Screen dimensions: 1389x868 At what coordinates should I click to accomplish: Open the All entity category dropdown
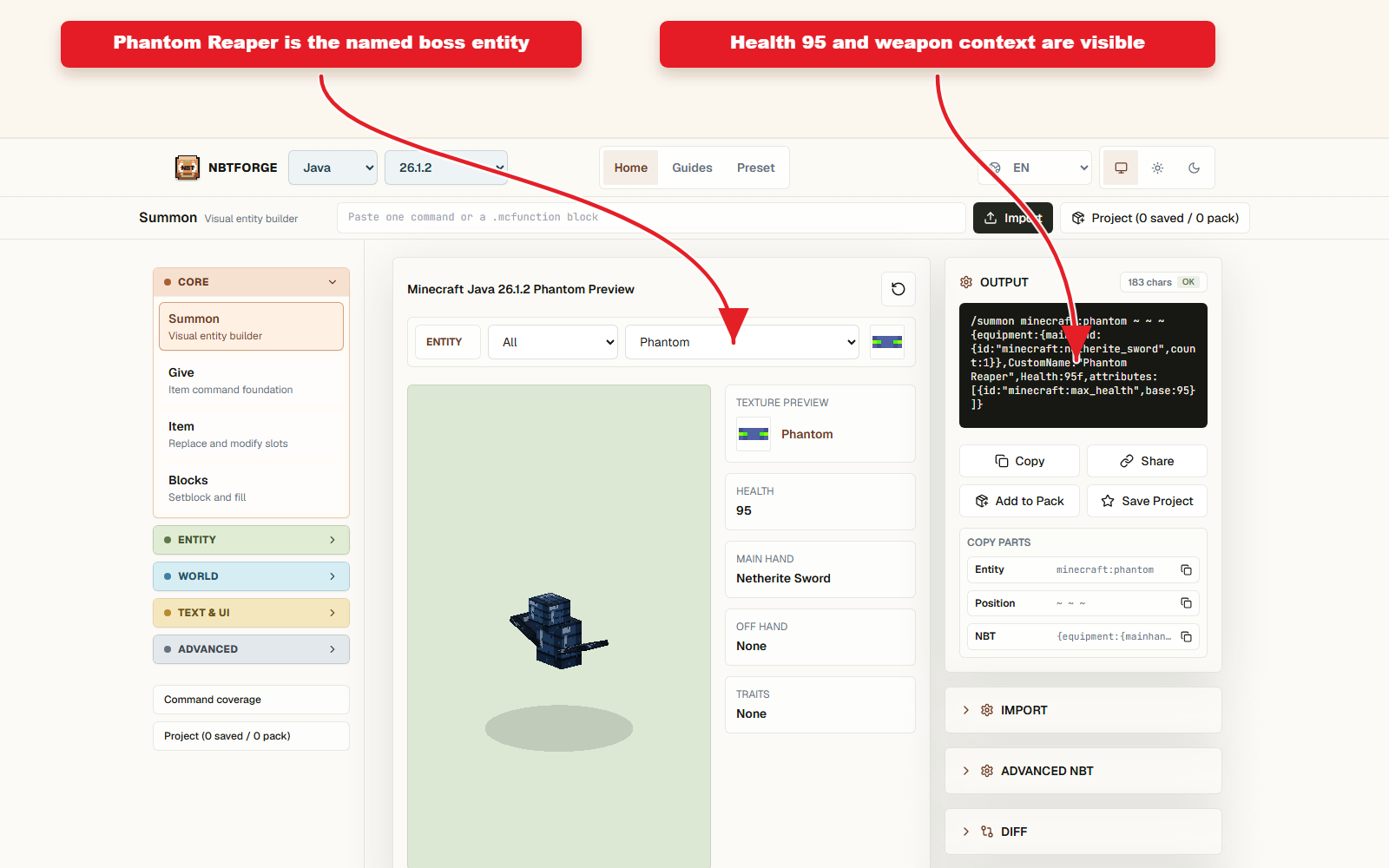pos(553,342)
